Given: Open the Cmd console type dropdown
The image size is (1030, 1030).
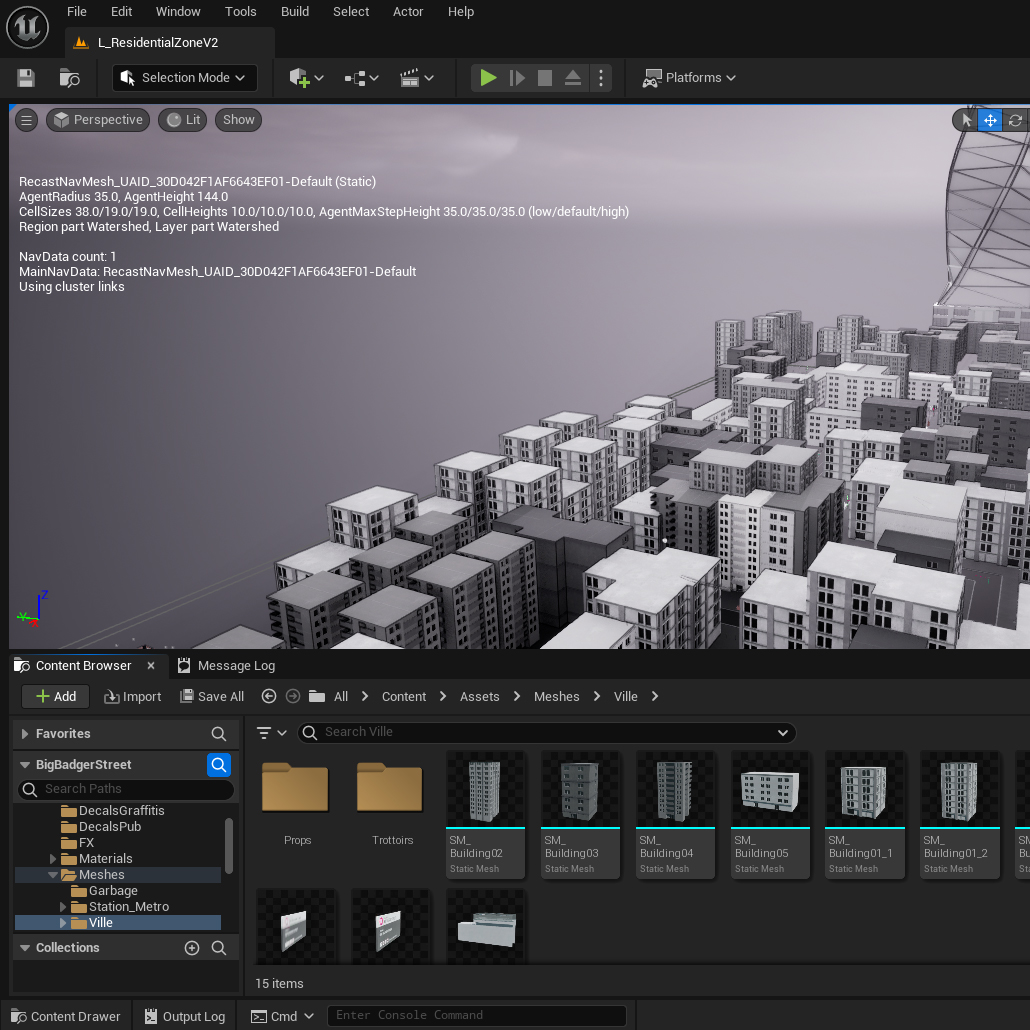Looking at the screenshot, I should click(x=282, y=1016).
